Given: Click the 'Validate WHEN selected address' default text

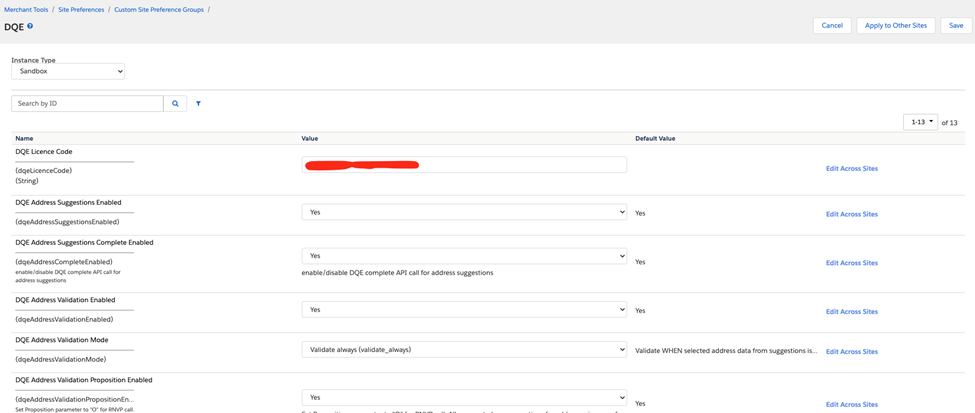Looking at the screenshot, I should [x=726, y=351].
